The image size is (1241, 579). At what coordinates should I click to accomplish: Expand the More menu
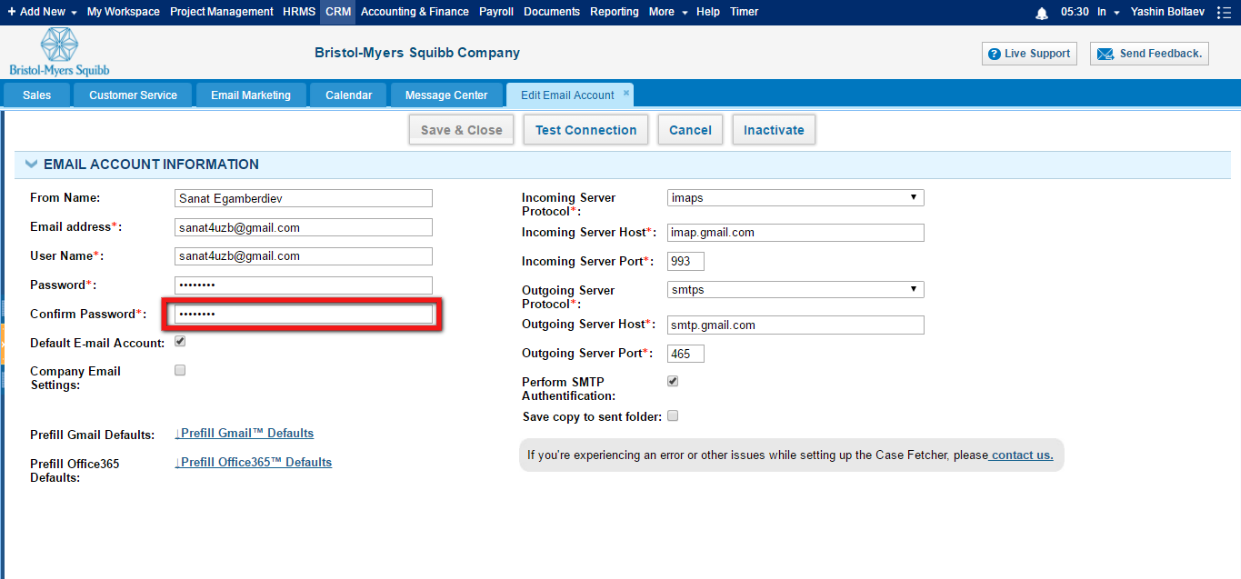coord(668,12)
